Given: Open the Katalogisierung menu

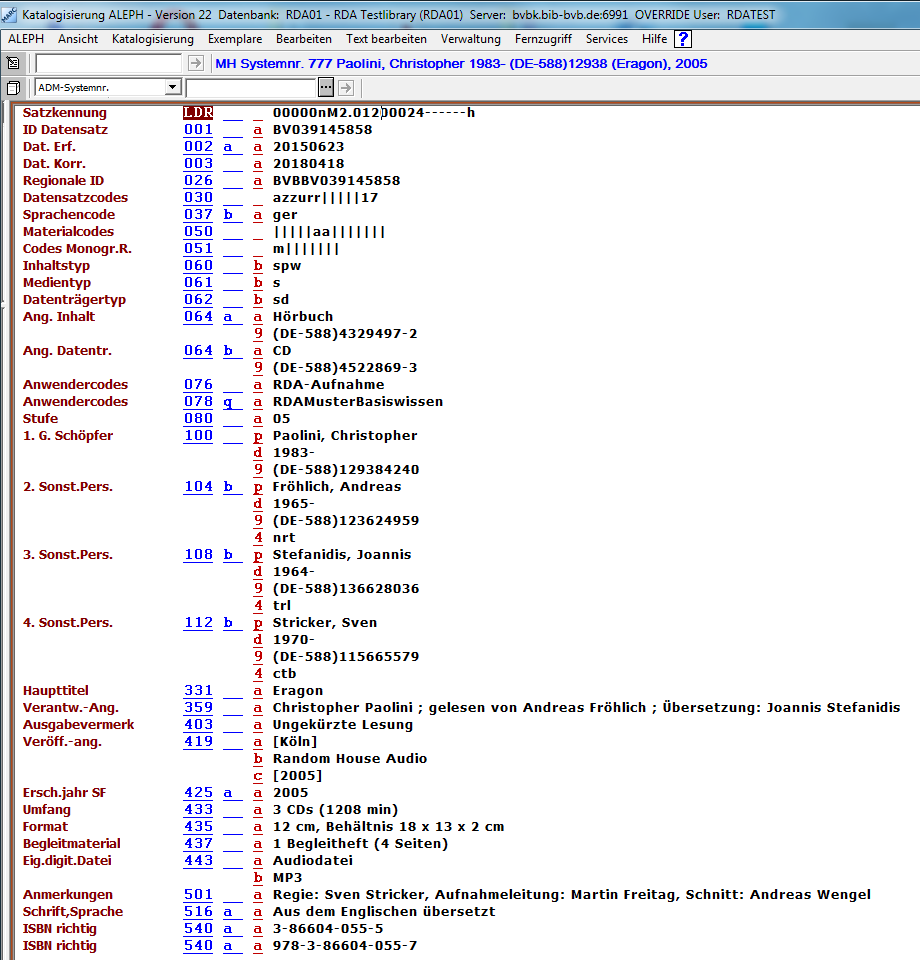Looking at the screenshot, I should click(x=153, y=39).
